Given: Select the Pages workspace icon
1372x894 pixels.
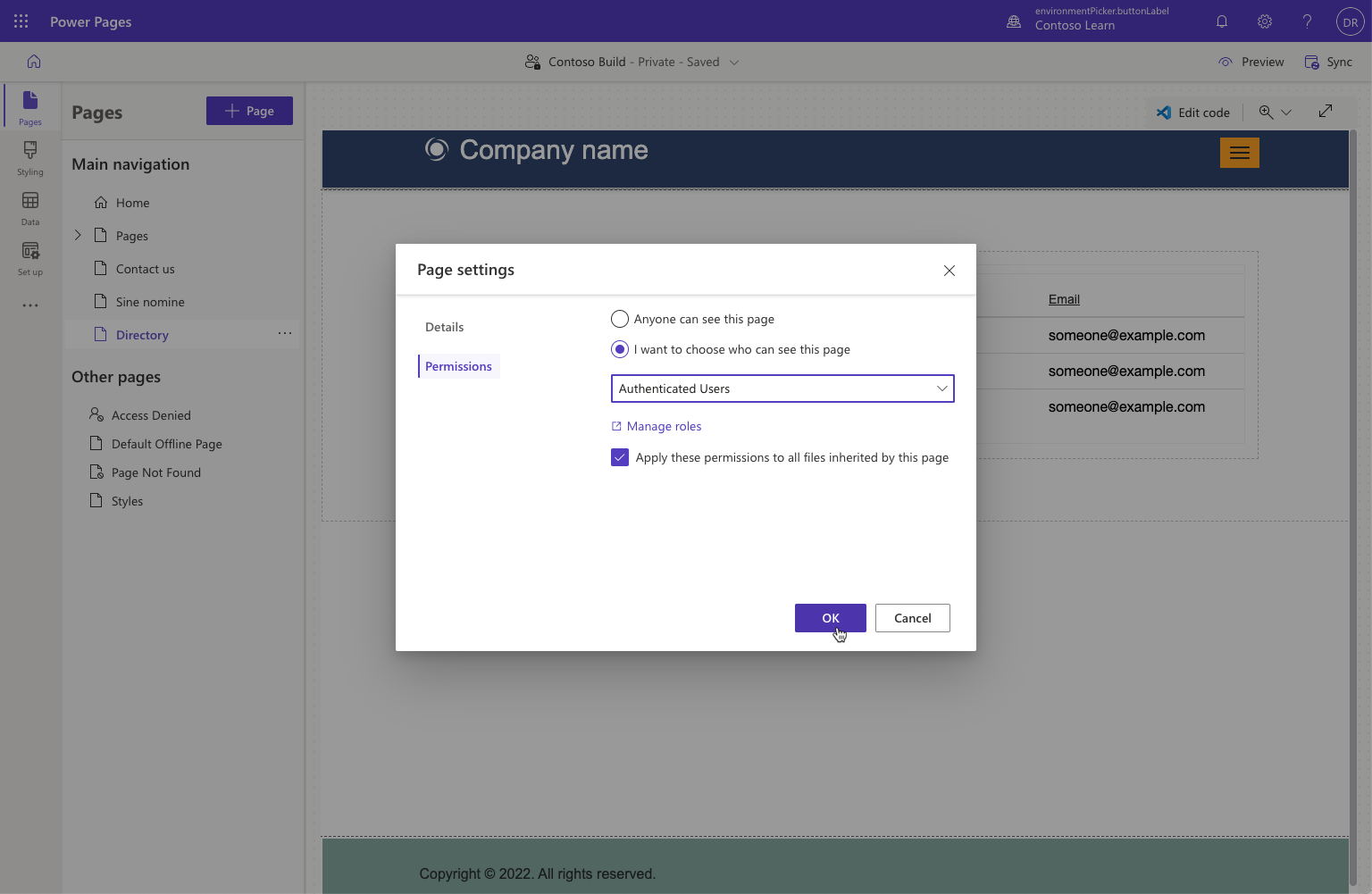Looking at the screenshot, I should [x=29, y=105].
